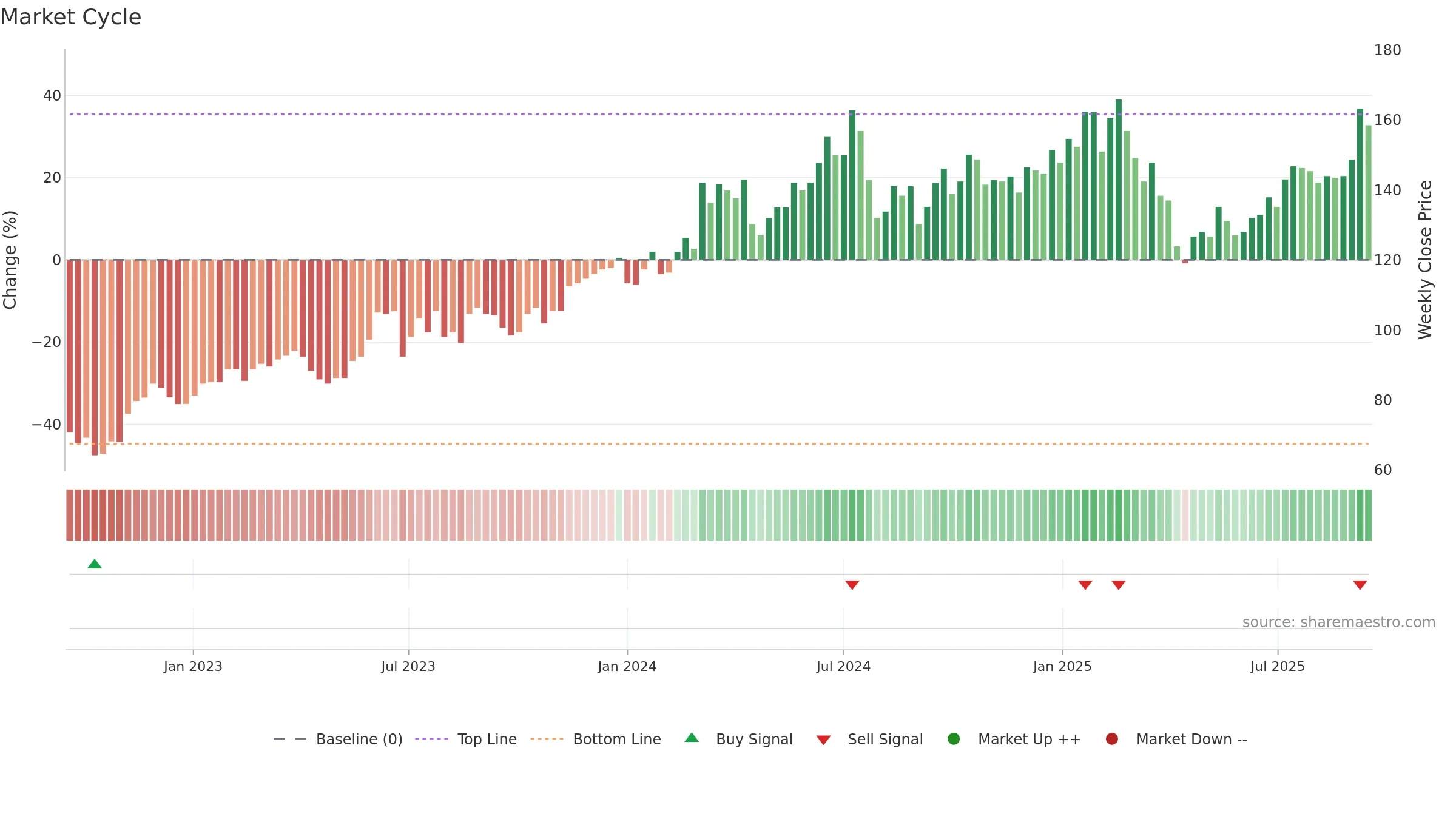Click the Jan 2023 axis label
1456x819 pixels.
click(x=193, y=666)
